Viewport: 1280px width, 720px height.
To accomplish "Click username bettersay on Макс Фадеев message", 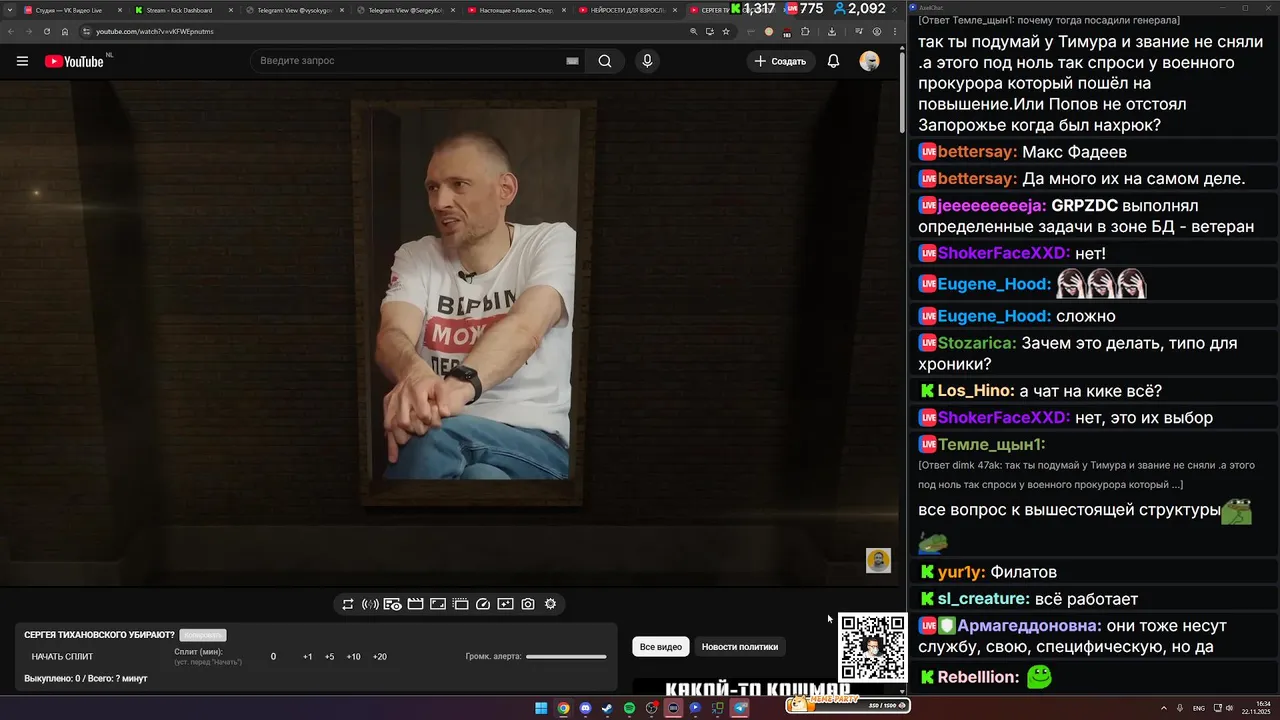I will click(977, 152).
